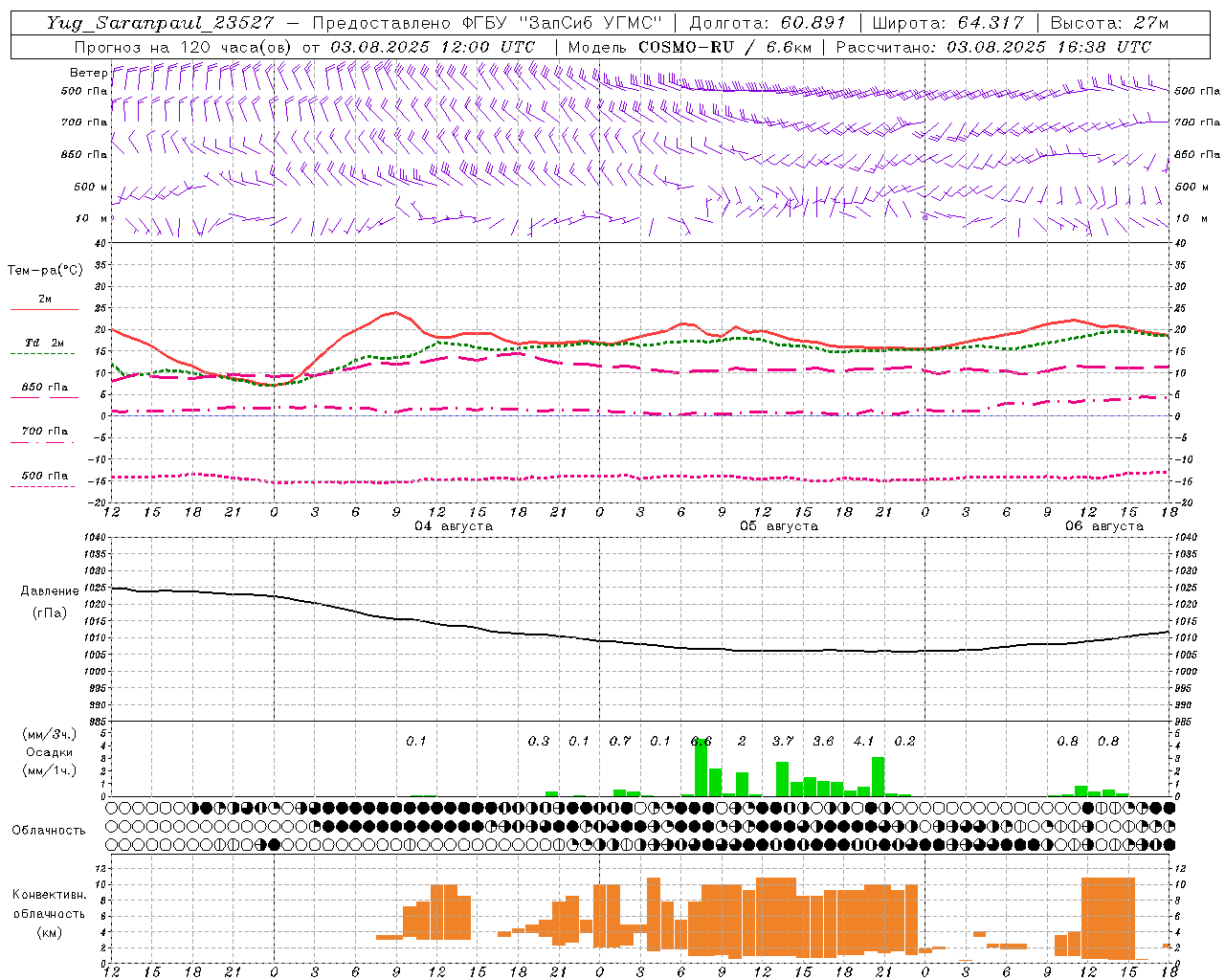1225x980 pixels.
Task: Click the '10 м' wind level label on left
Action: tap(91, 218)
